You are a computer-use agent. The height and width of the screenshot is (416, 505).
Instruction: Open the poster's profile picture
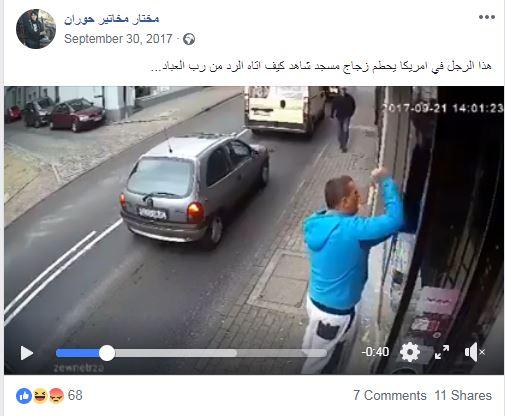tap(36, 29)
